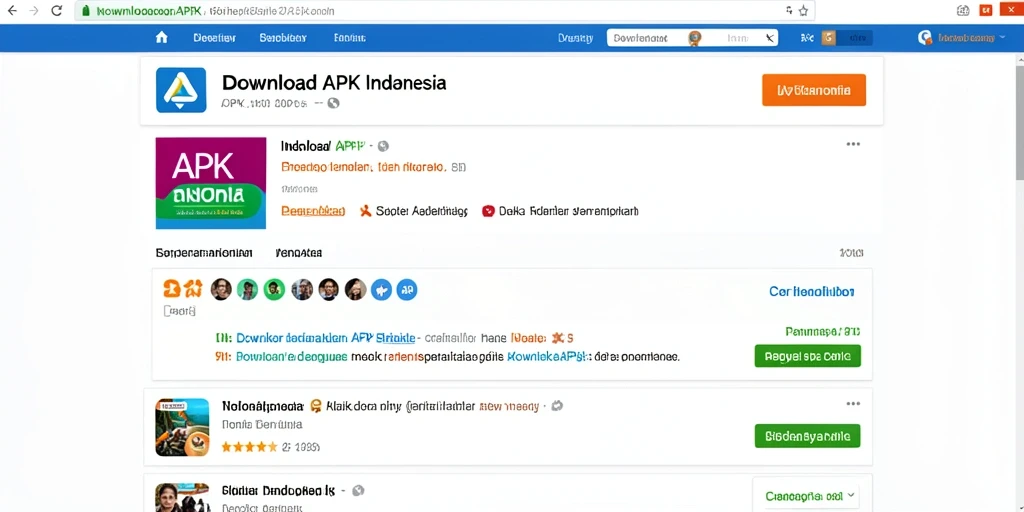Click the Delka Fidenlar yerrentpirkarh label

(569, 211)
